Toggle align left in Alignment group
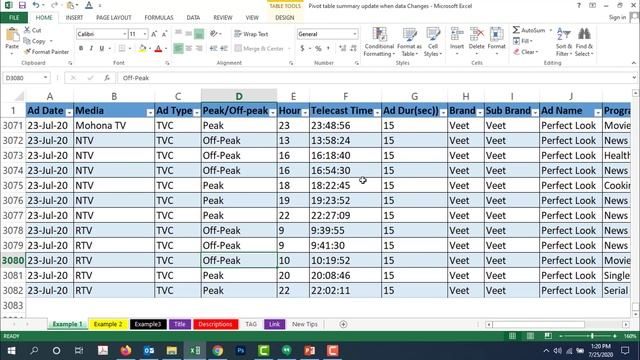Screen dimensions: 640x360 pos(178,49)
